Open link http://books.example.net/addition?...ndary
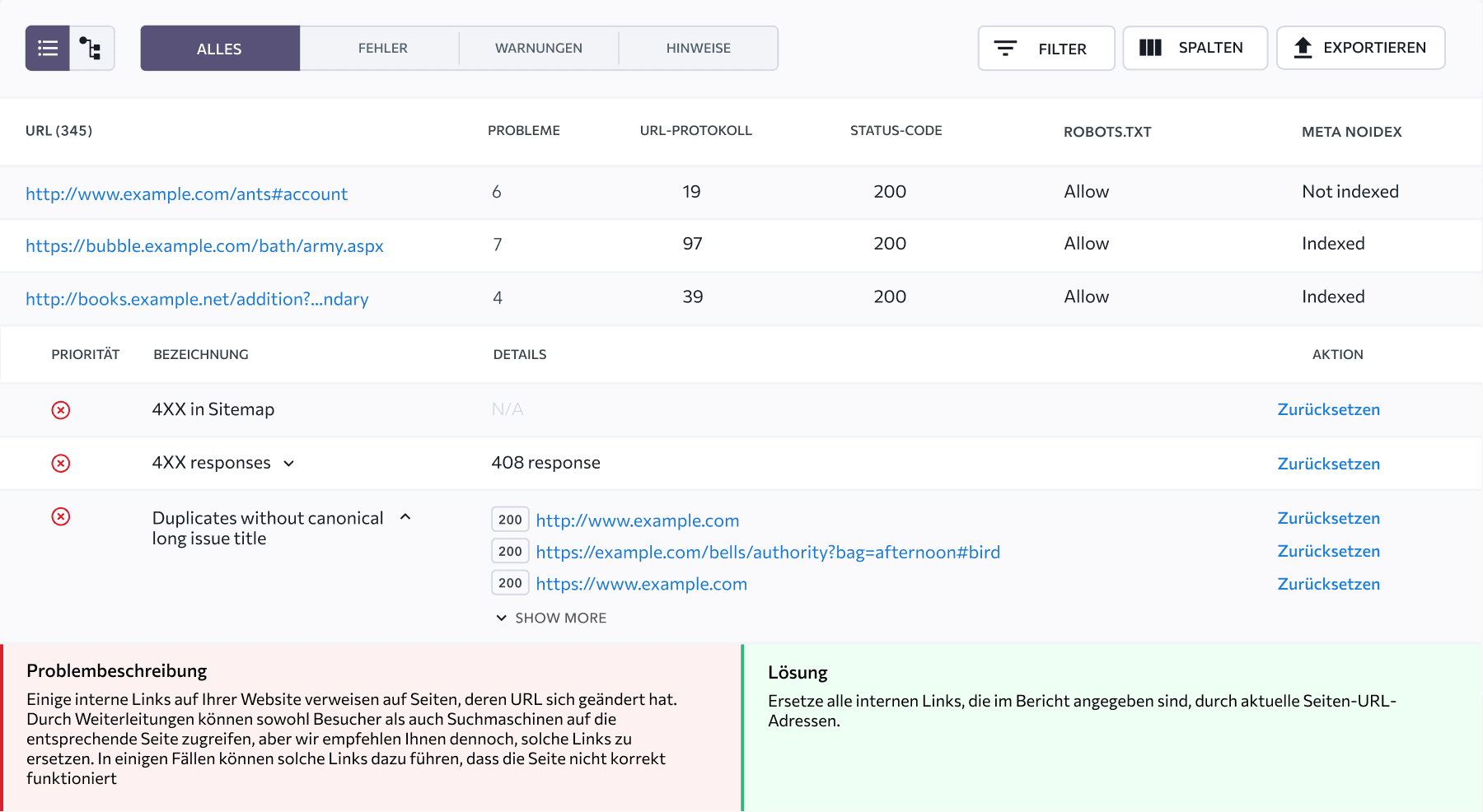 (x=197, y=299)
